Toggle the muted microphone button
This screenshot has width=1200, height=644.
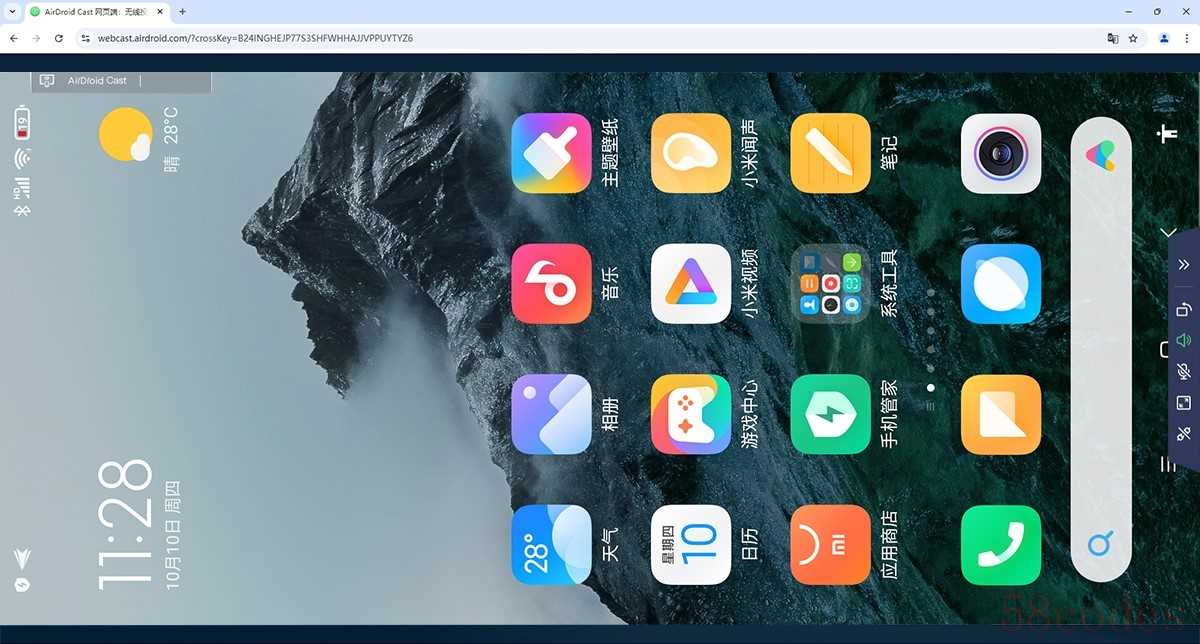(1184, 371)
